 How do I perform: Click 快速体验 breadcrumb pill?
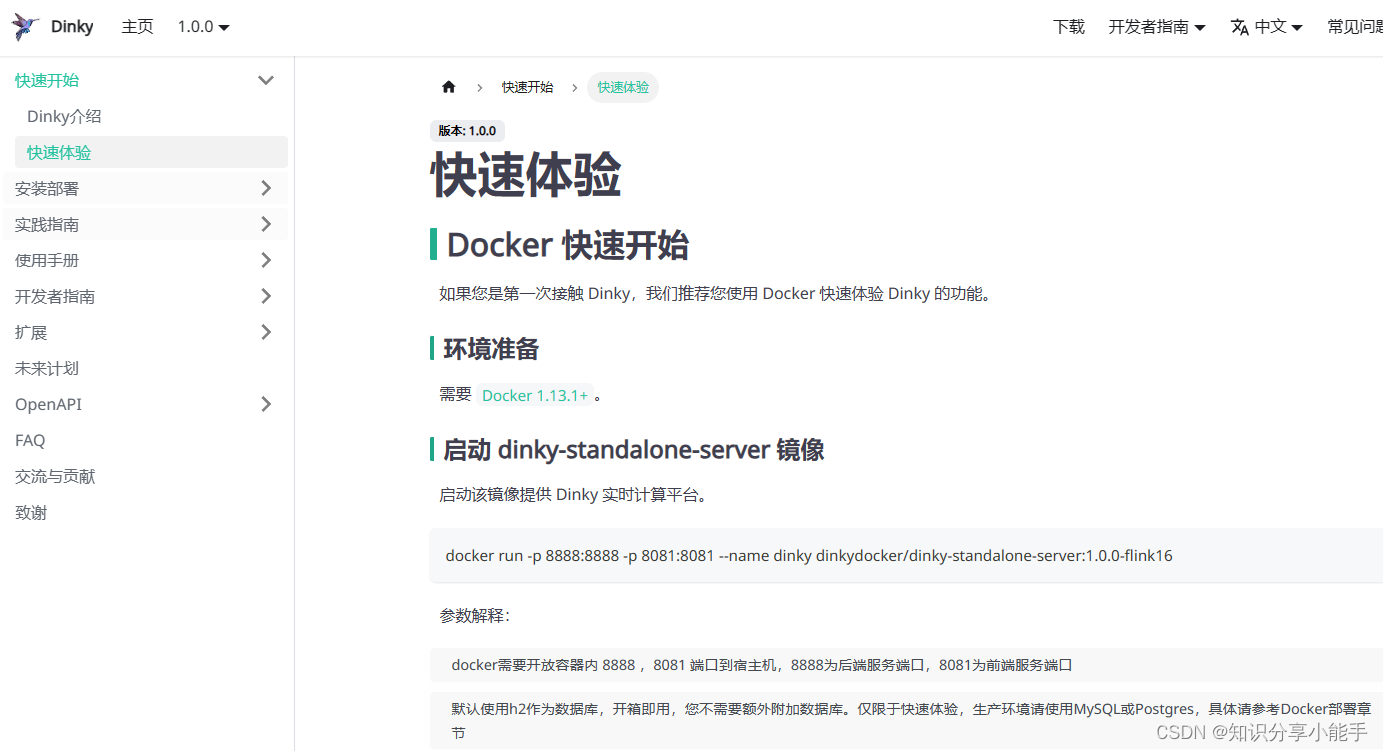pyautogui.click(x=623, y=87)
